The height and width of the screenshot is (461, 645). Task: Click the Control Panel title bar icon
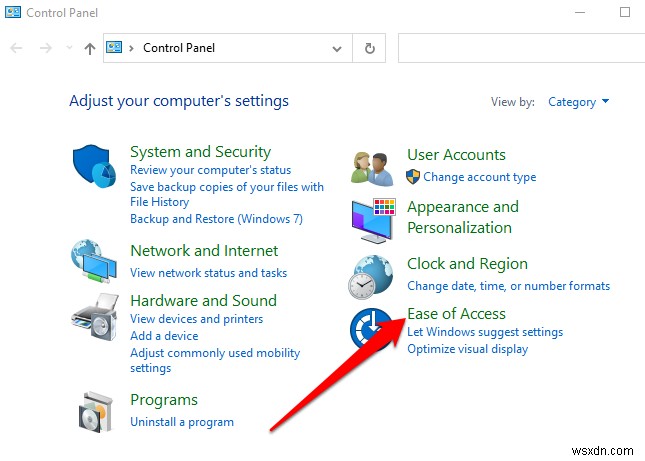coord(13,12)
